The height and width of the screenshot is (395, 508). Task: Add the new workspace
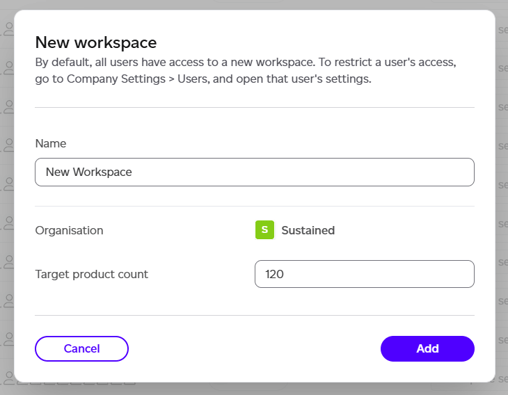(427, 349)
